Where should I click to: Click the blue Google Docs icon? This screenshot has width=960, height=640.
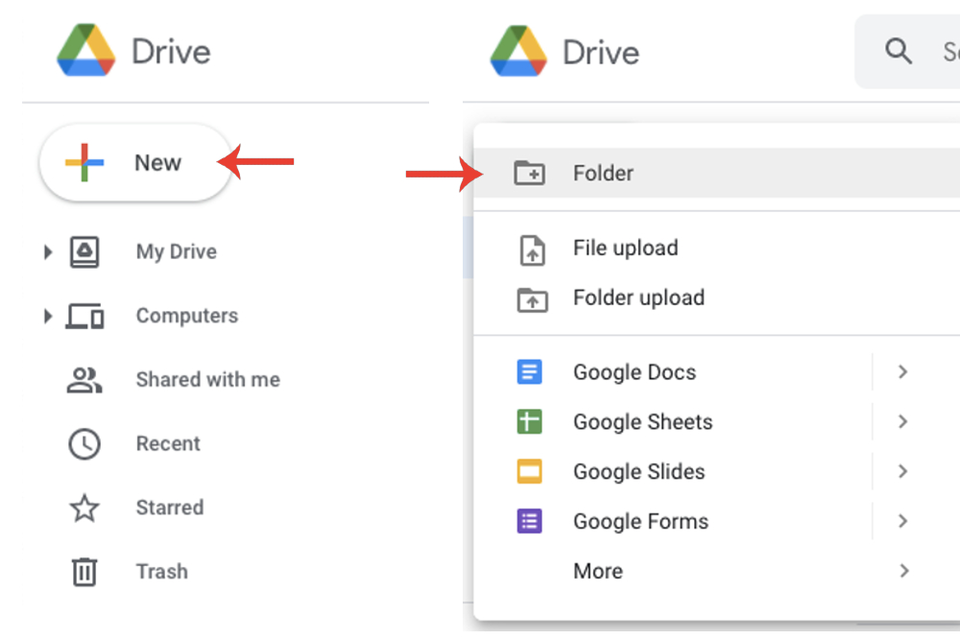point(530,372)
